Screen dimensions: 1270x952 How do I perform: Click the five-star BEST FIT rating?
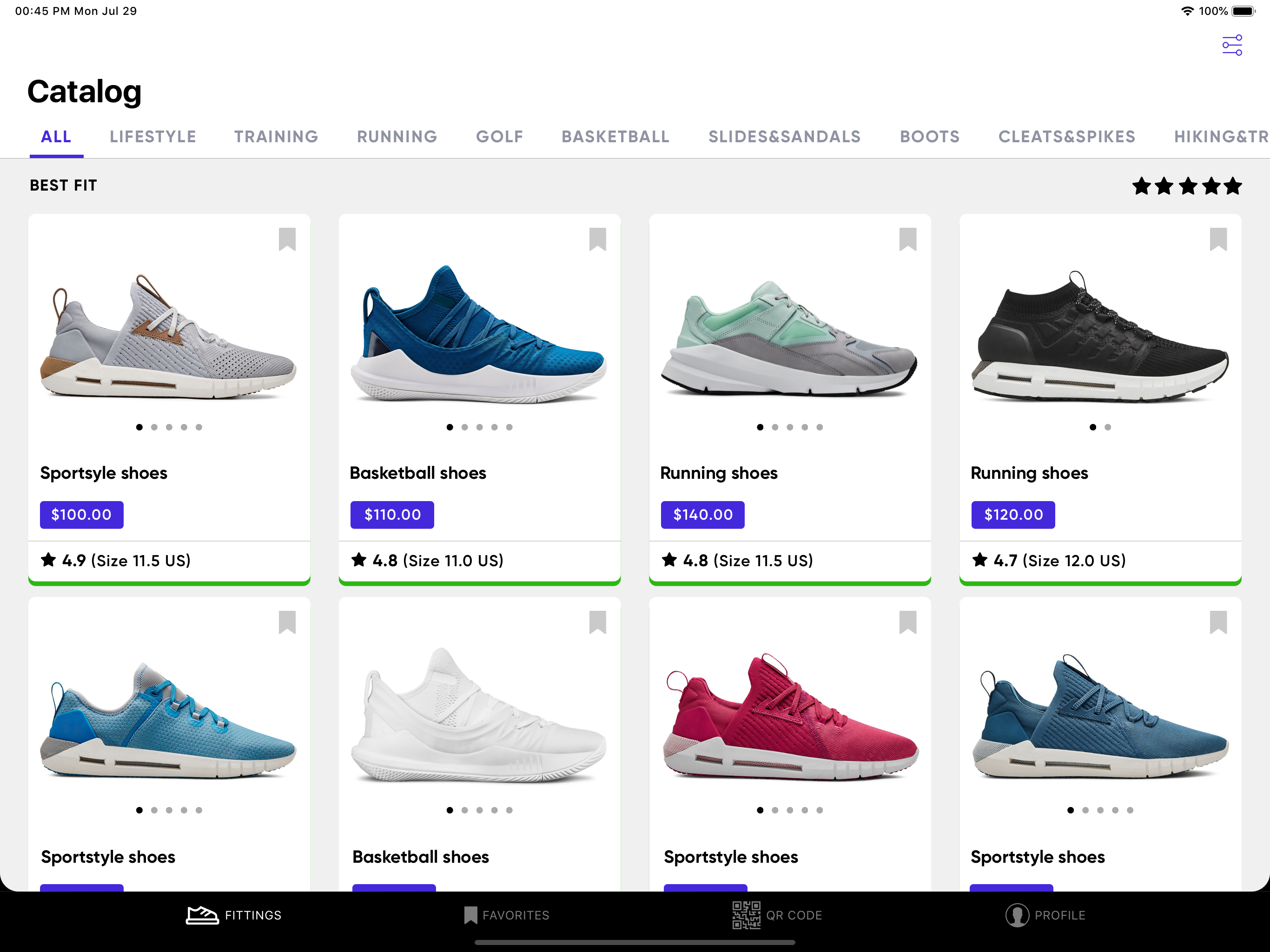coord(1187,186)
